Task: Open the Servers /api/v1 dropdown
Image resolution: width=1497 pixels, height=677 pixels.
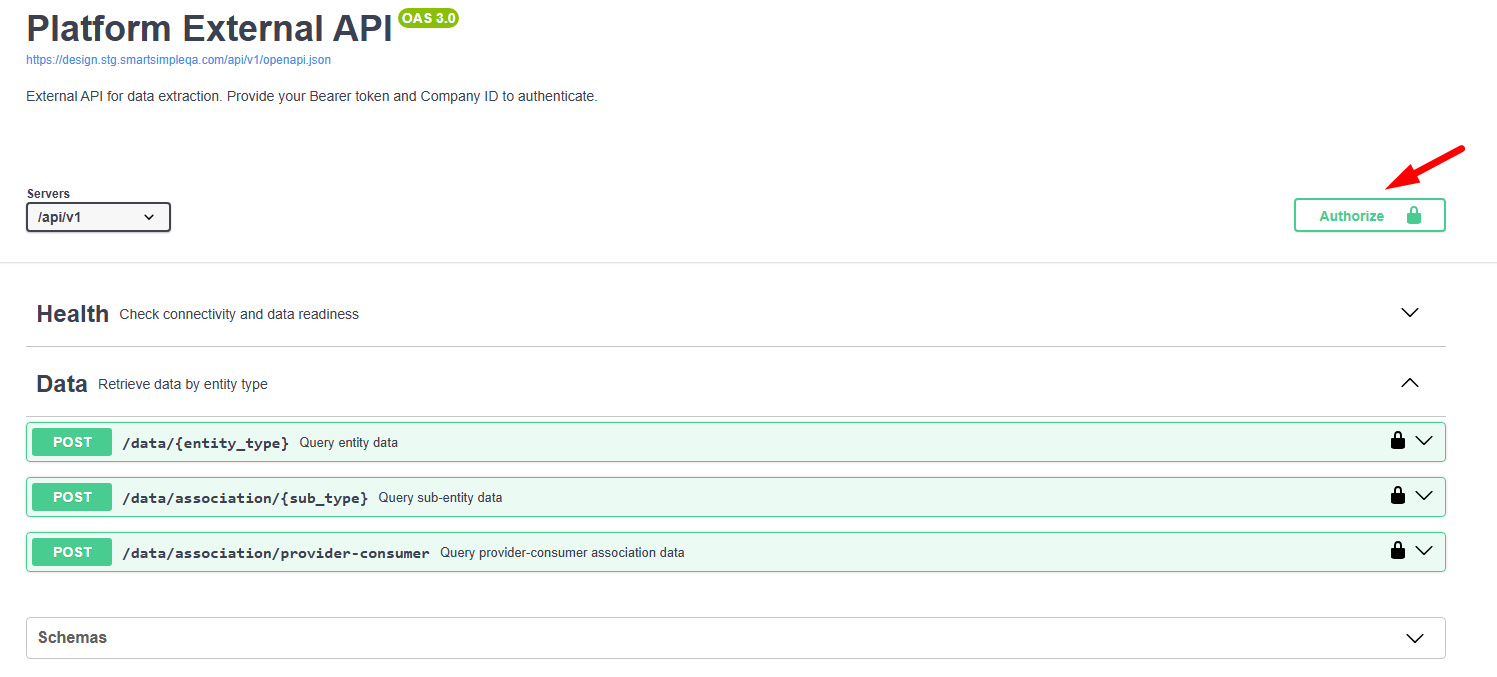Action: point(98,217)
